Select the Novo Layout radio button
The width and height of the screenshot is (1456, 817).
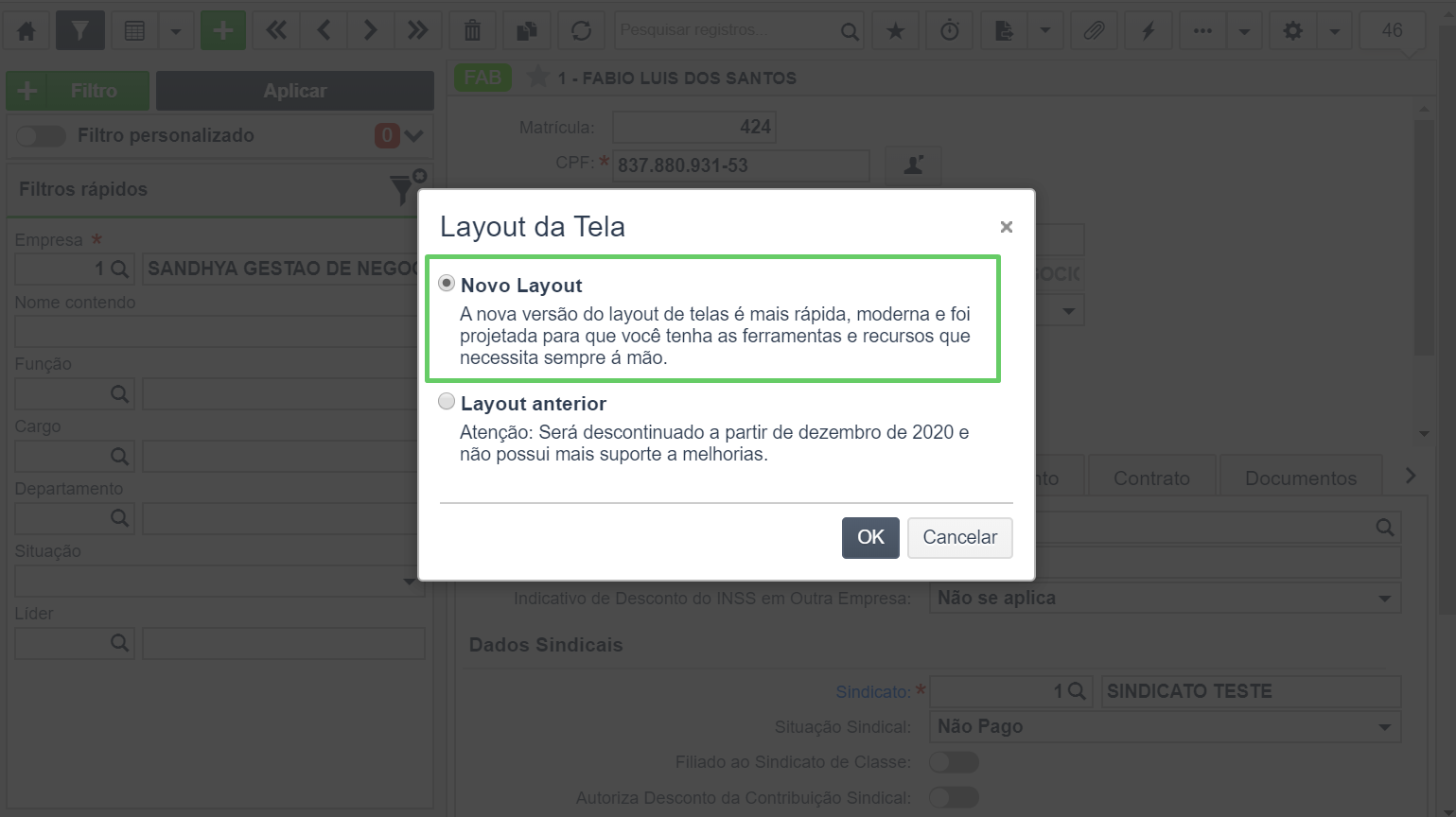447,284
